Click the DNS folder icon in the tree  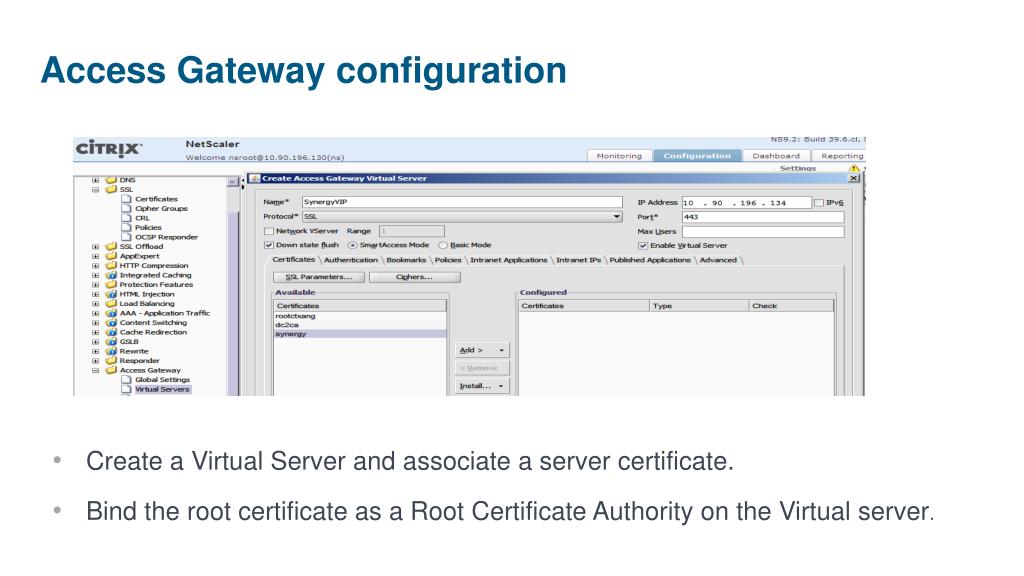111,180
